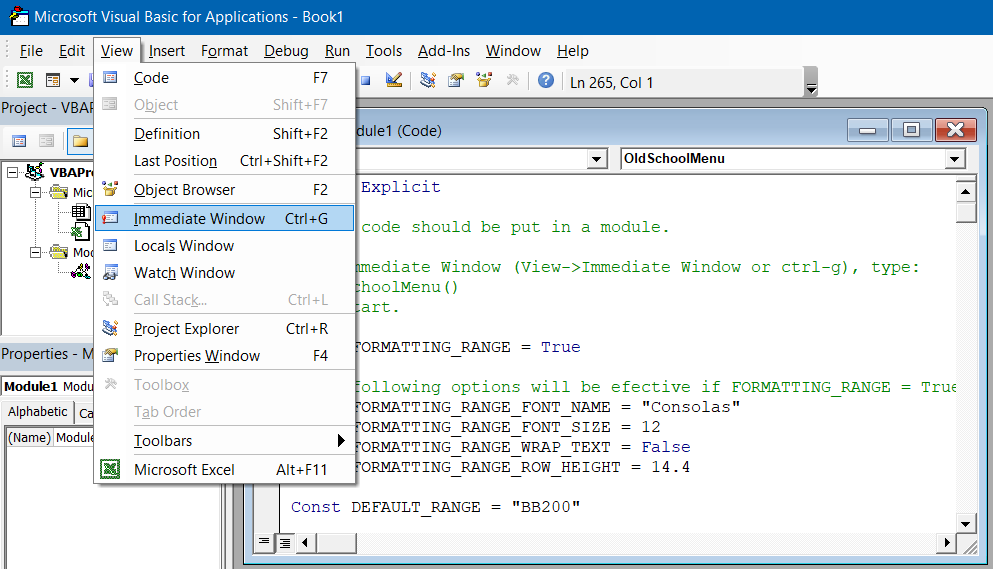Collapse the Modules folder node
This screenshot has width=993, height=569.
click(x=35, y=252)
